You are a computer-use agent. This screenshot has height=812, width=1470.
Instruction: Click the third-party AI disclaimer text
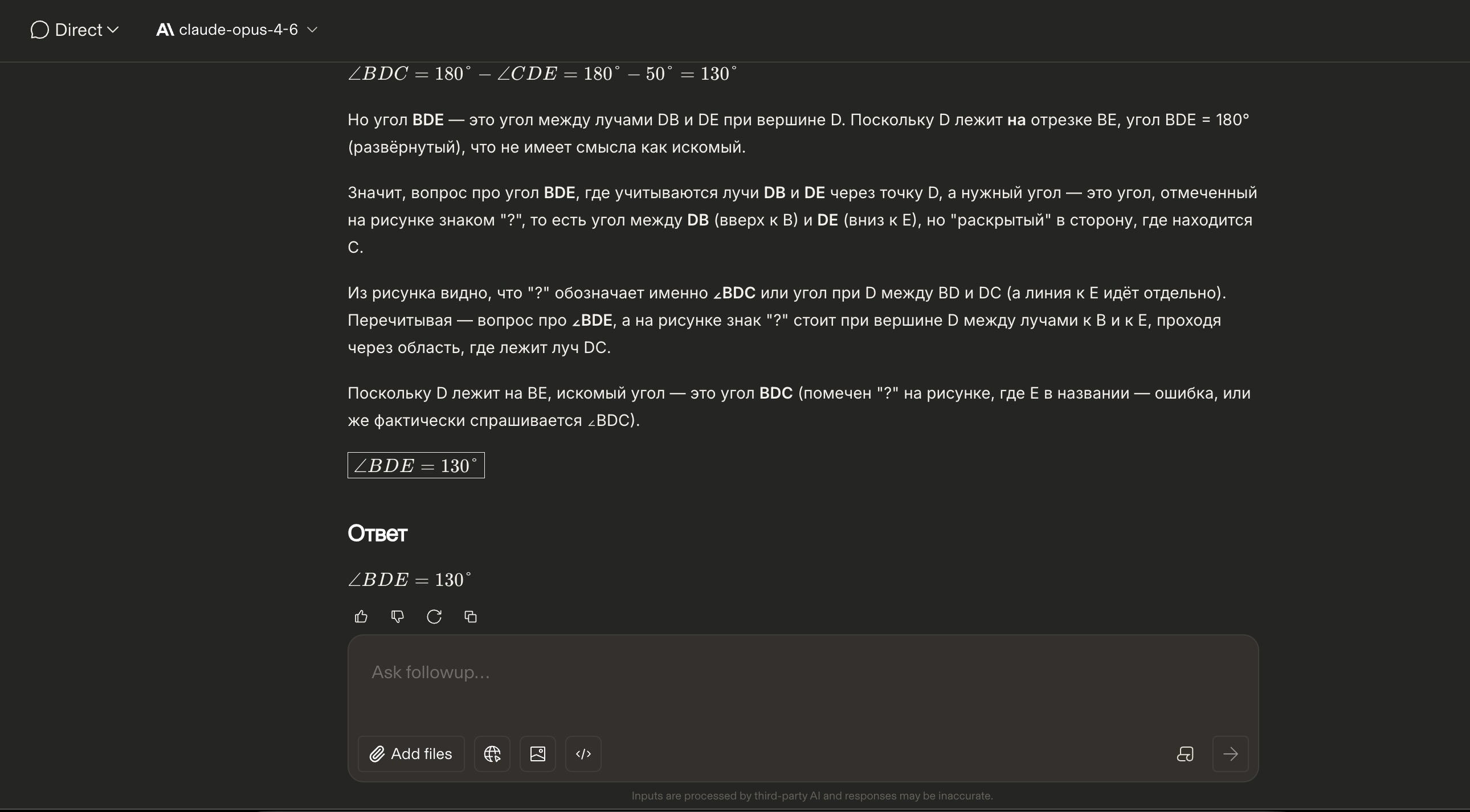(811, 795)
